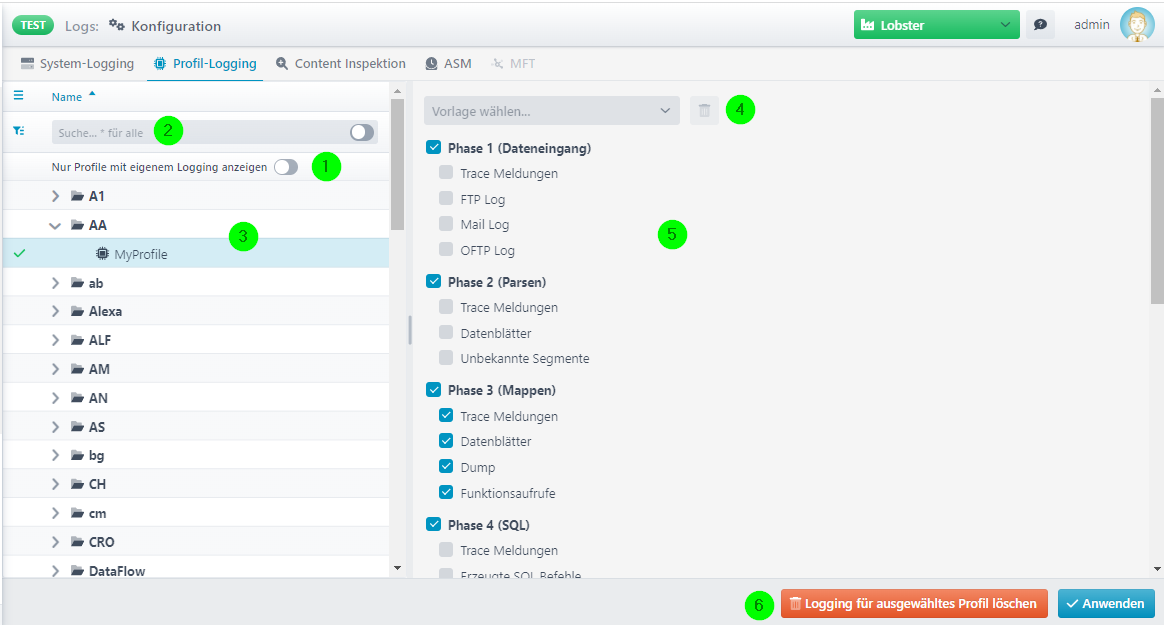Click Logging für ausgewähltes Profil löschen

914,603
